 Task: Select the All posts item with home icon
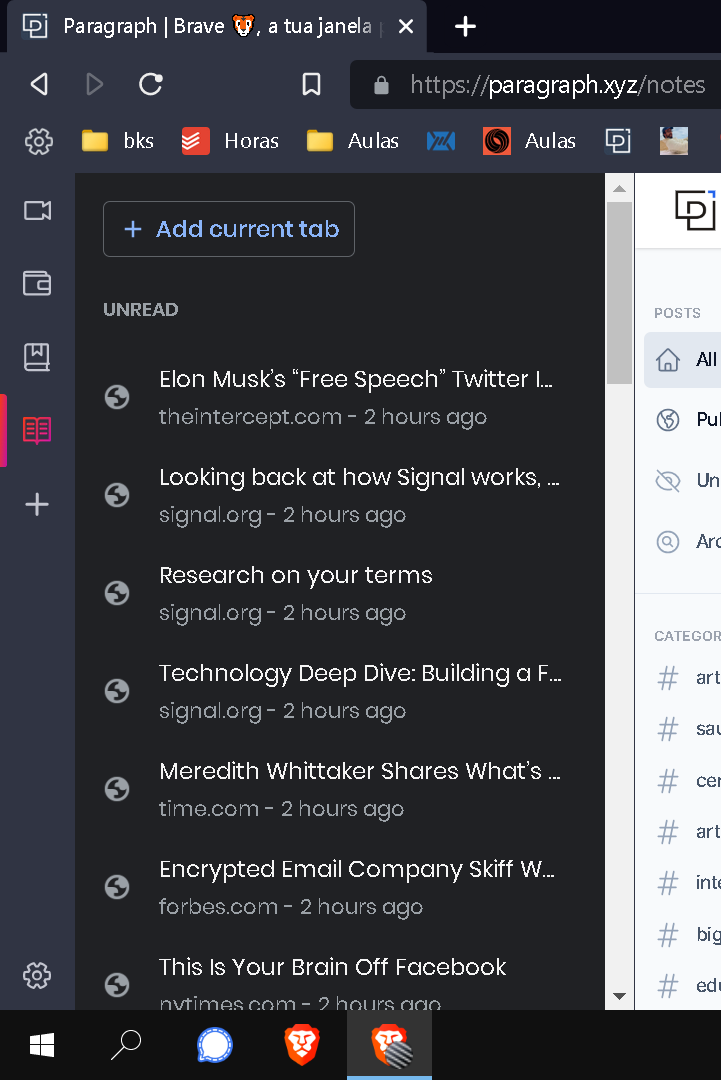click(683, 360)
